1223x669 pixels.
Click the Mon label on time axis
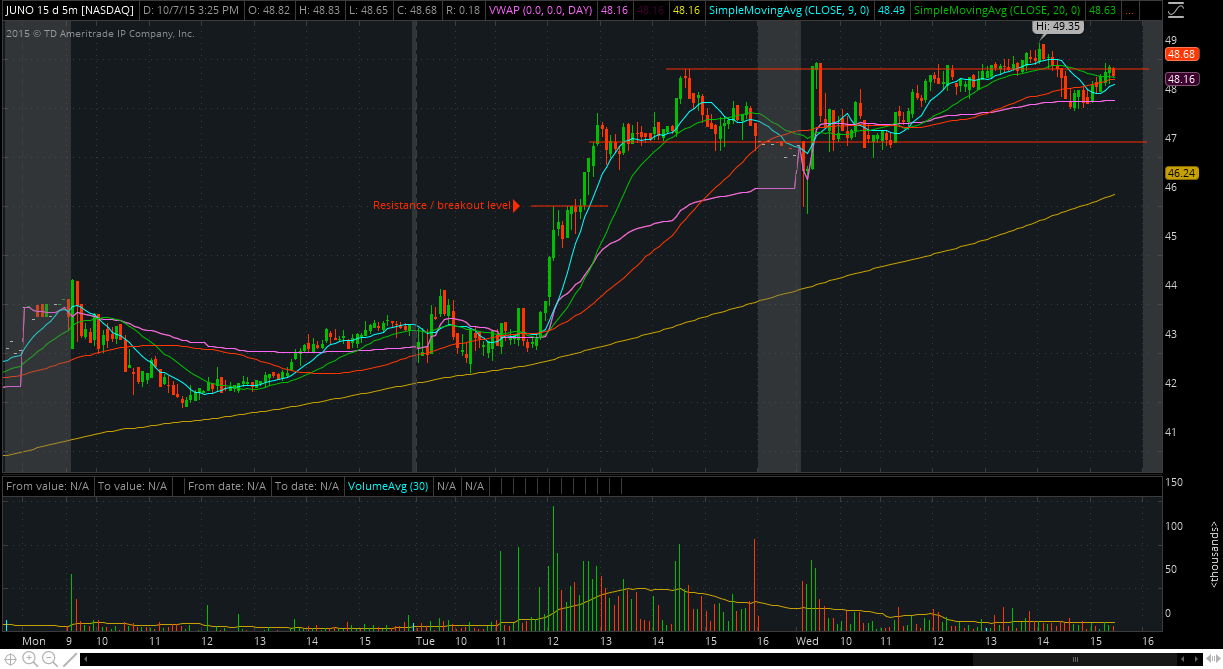pos(34,641)
